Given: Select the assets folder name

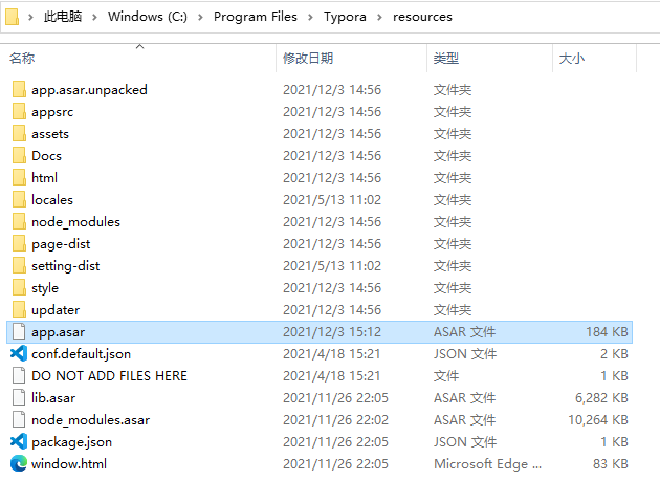Looking at the screenshot, I should pos(50,134).
